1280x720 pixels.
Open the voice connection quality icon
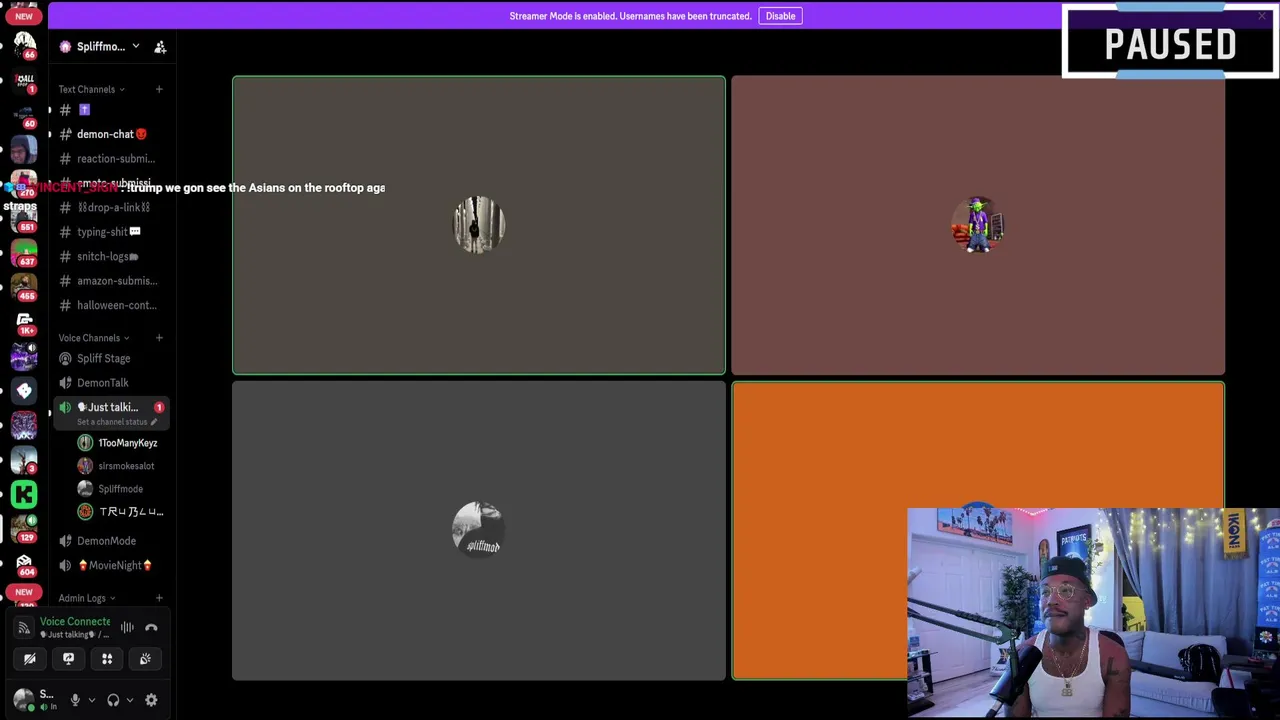click(24, 628)
